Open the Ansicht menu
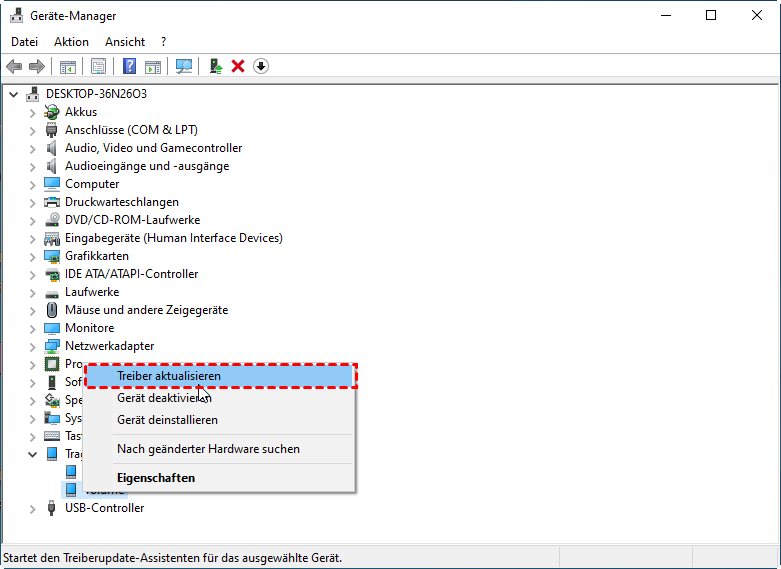The image size is (781, 569). click(x=125, y=42)
